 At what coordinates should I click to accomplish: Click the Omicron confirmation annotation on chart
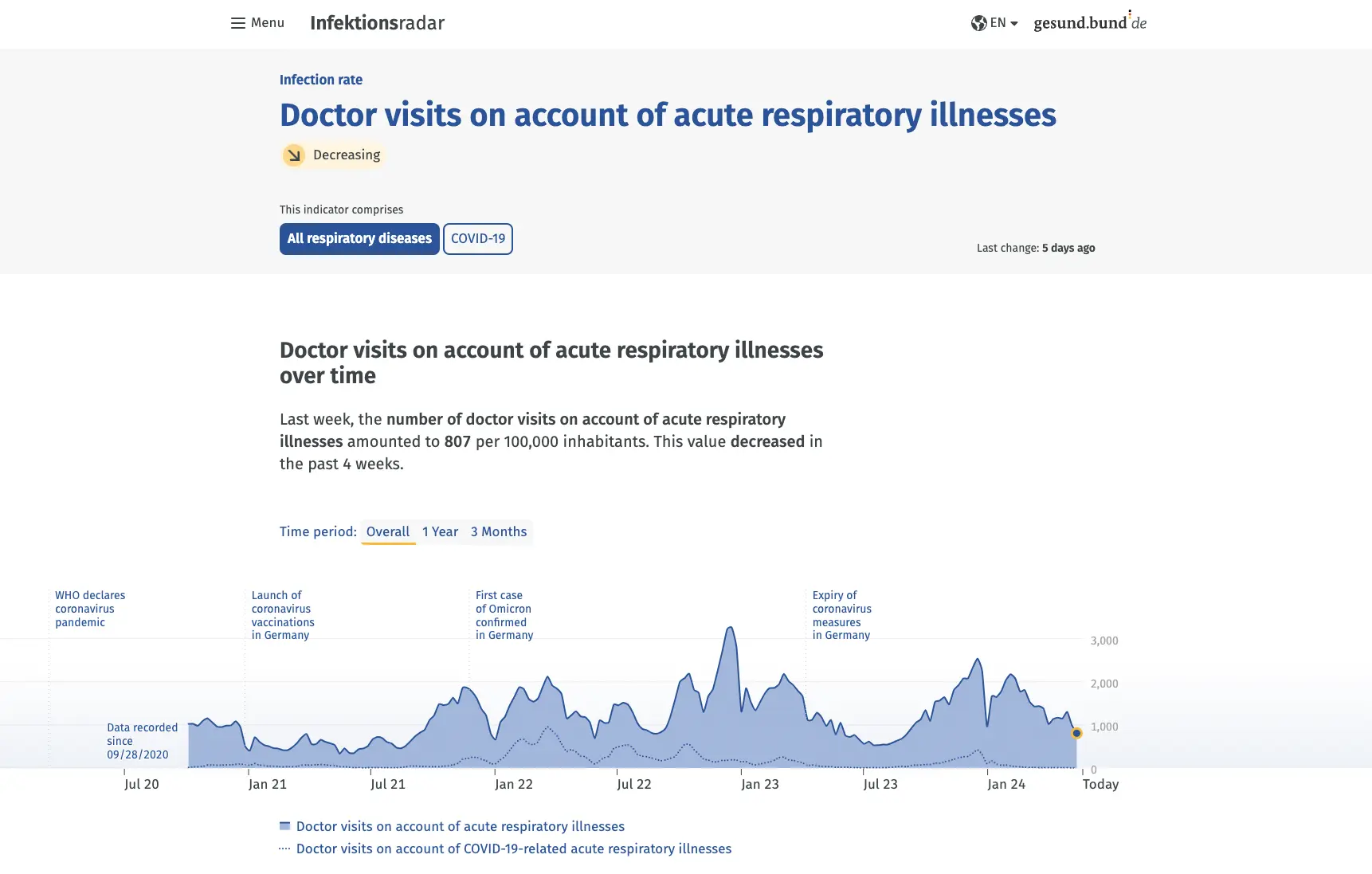(x=504, y=615)
